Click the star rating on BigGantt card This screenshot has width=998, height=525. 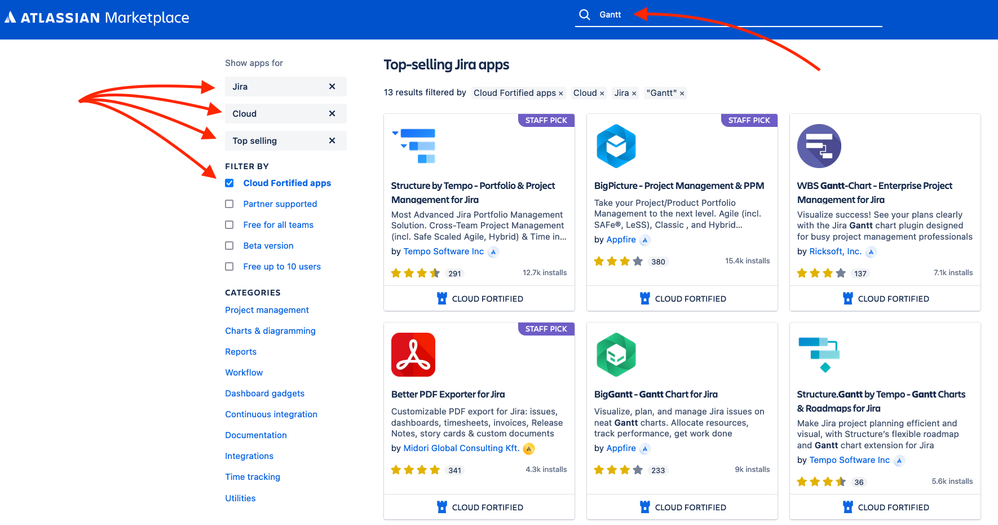(x=618, y=470)
